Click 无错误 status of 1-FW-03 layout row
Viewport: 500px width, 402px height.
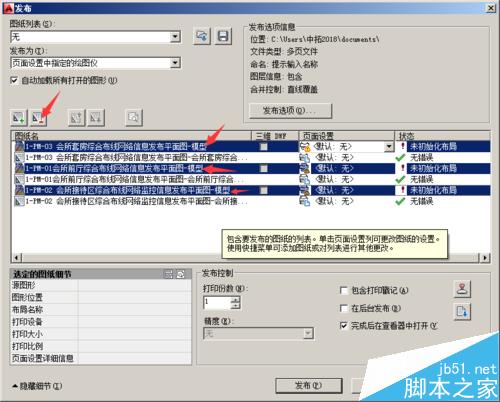tap(421, 158)
